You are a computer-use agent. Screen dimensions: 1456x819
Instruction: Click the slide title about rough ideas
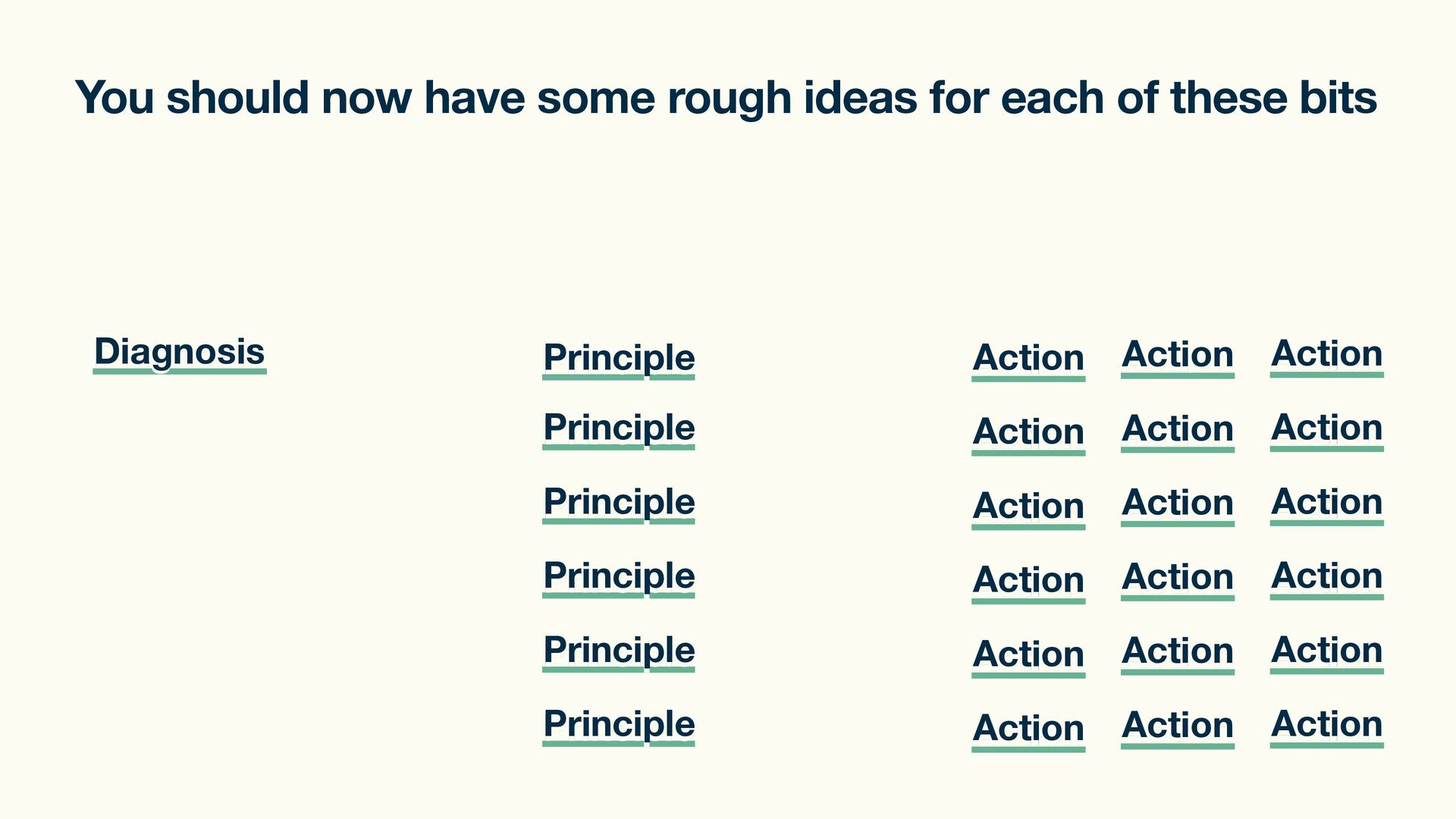click(x=726, y=98)
